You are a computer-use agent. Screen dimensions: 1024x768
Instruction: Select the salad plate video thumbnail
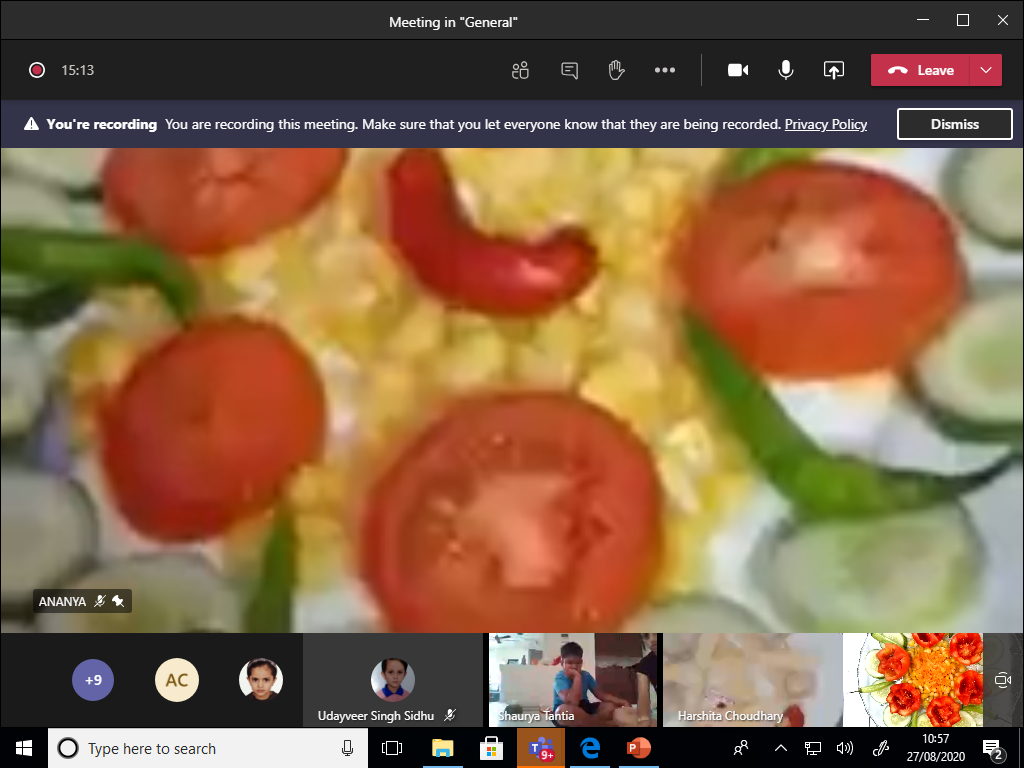pyautogui.click(x=913, y=680)
